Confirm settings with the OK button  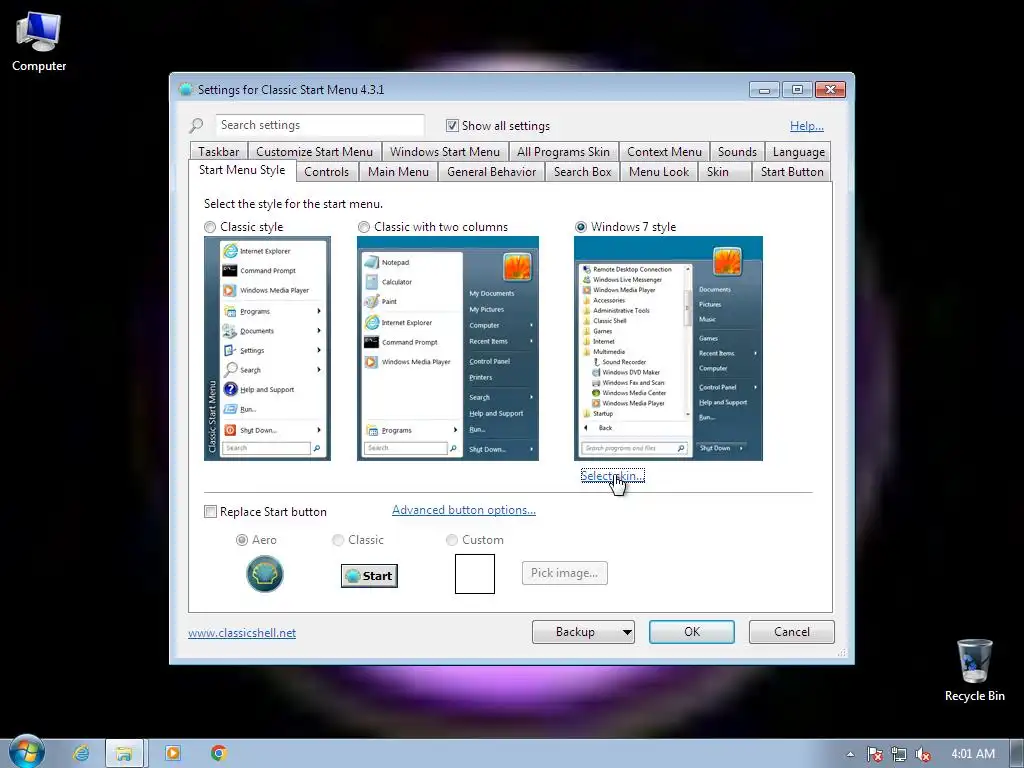(692, 632)
